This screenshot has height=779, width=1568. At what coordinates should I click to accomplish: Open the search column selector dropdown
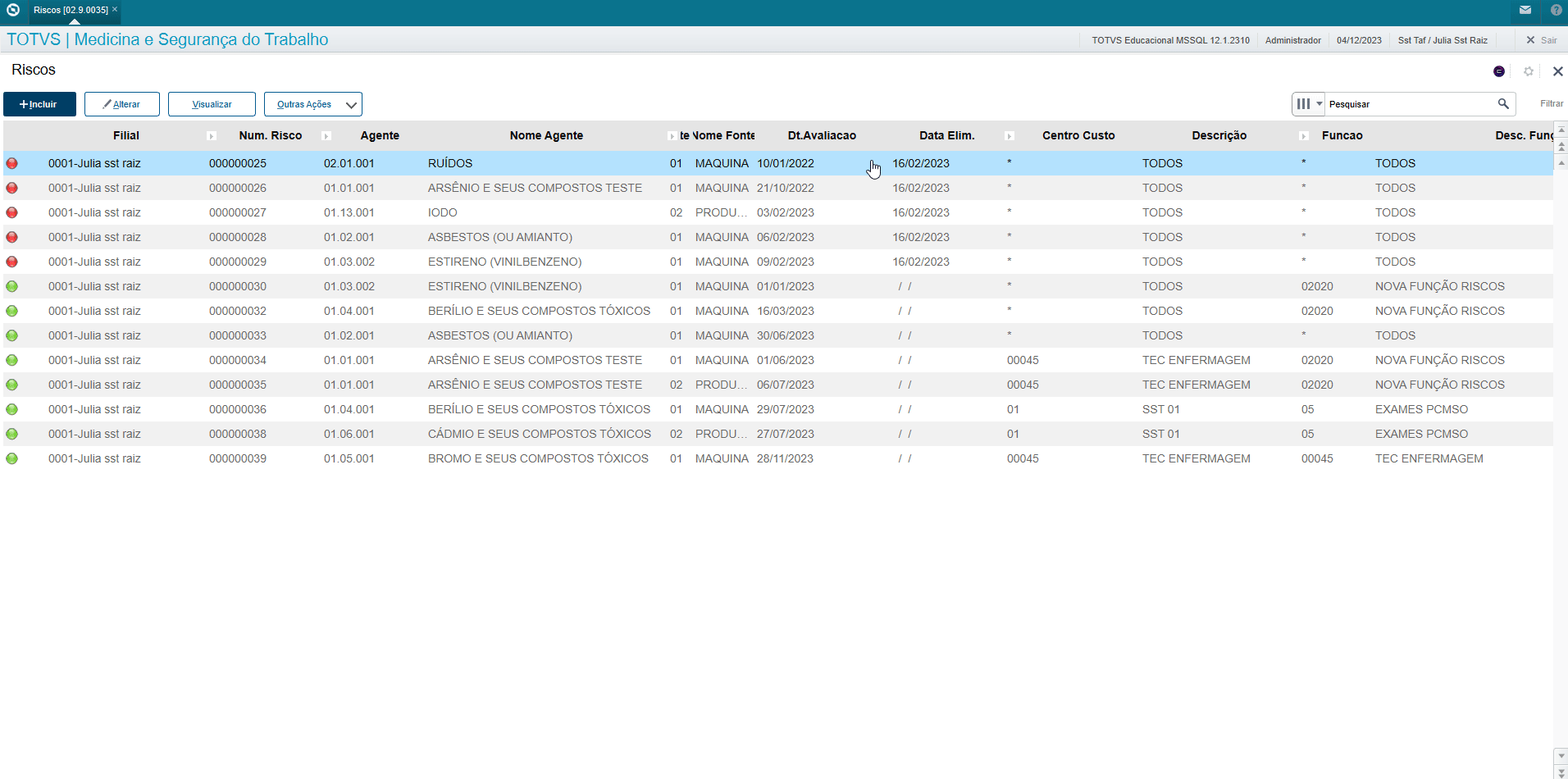[x=1309, y=104]
